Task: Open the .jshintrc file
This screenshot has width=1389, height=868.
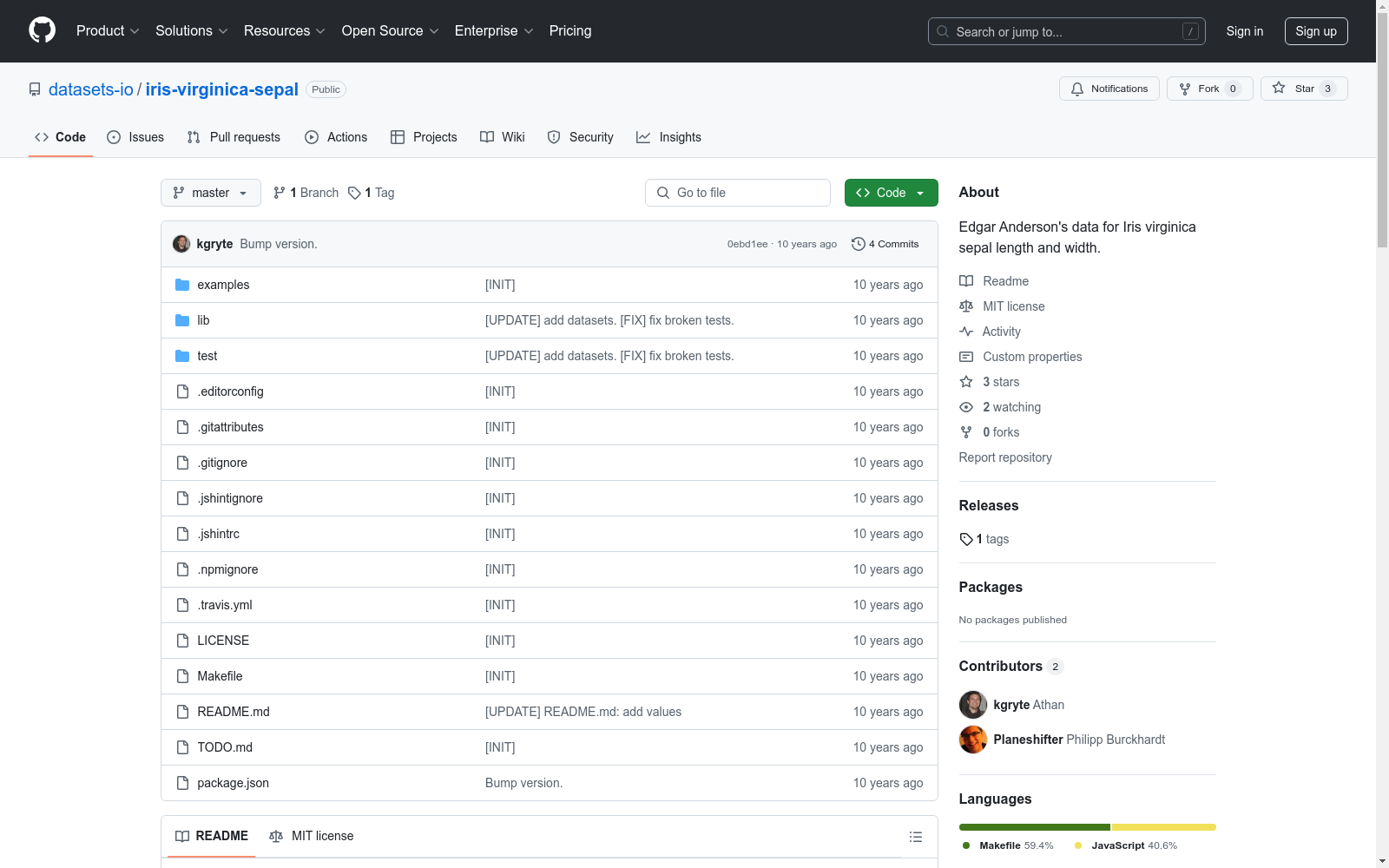Action: point(218,534)
